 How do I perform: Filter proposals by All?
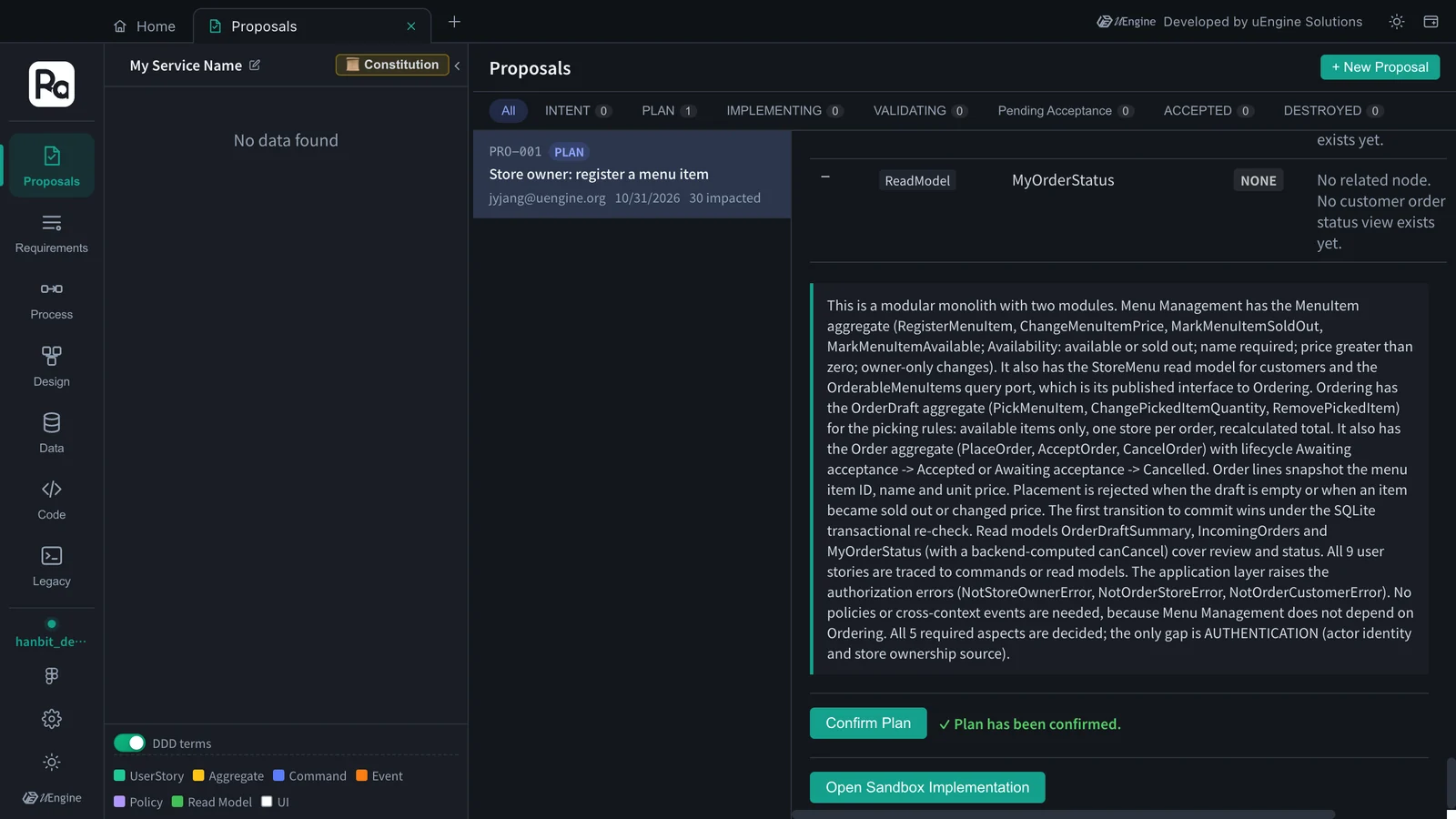pos(508,111)
